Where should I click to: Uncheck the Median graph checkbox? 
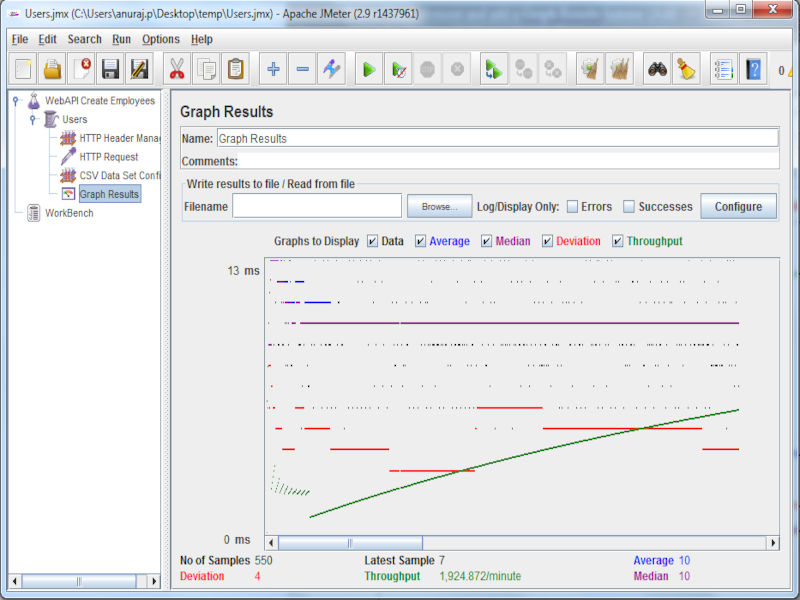(486, 241)
